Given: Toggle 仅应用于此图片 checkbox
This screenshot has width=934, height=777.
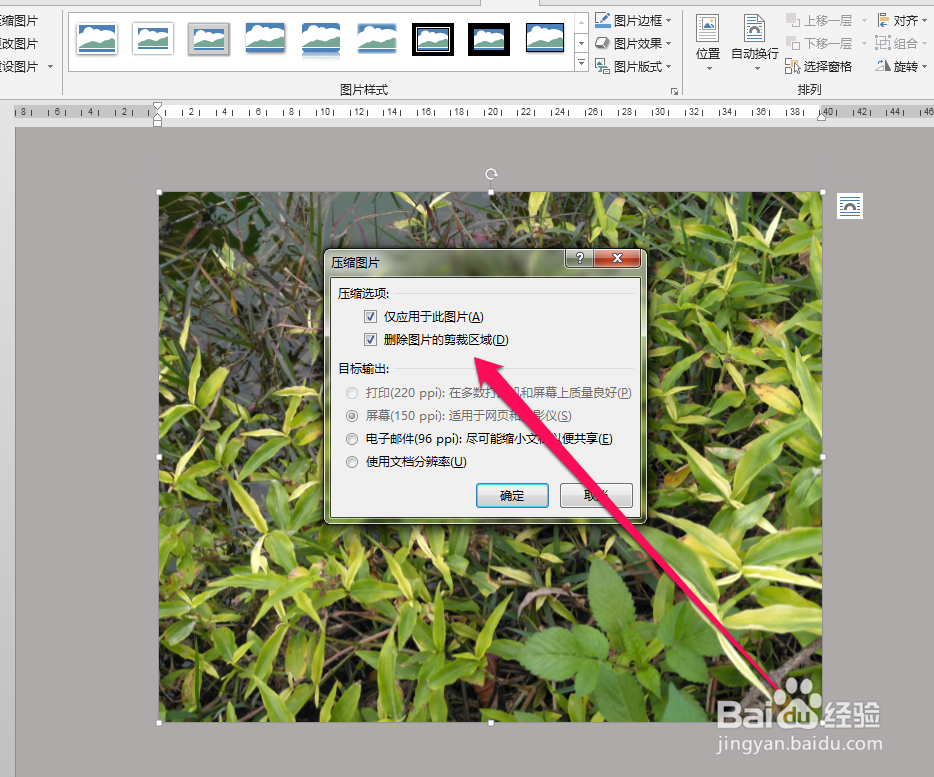Looking at the screenshot, I should pos(370,316).
